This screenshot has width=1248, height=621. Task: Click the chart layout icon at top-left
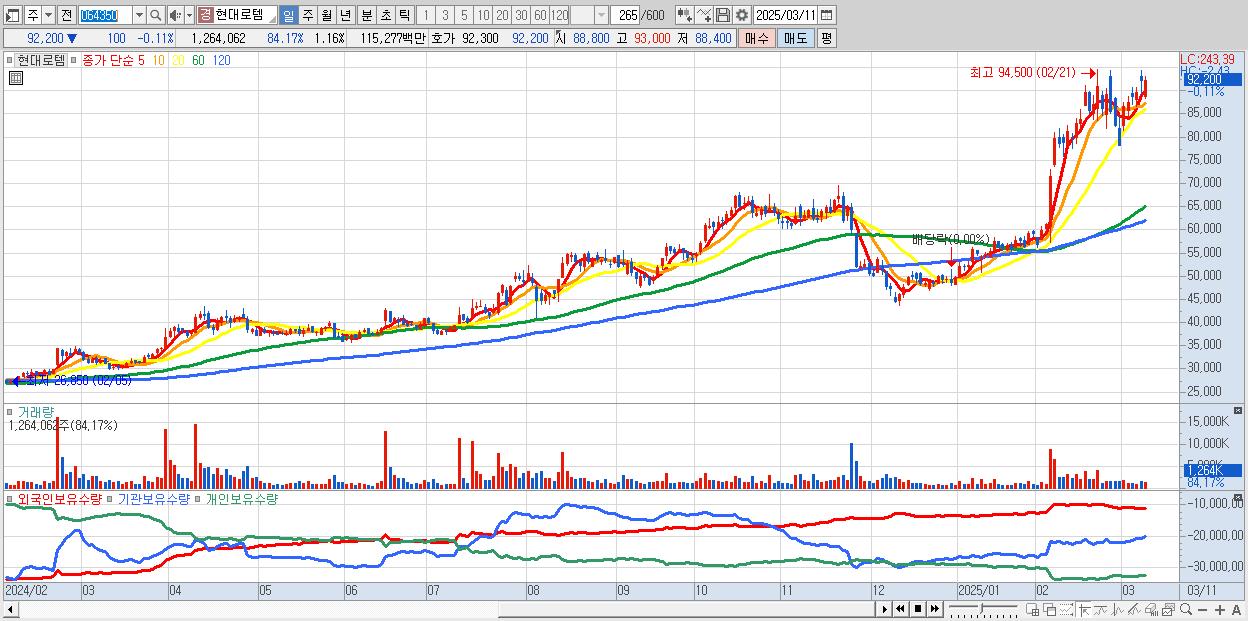pos(12,15)
